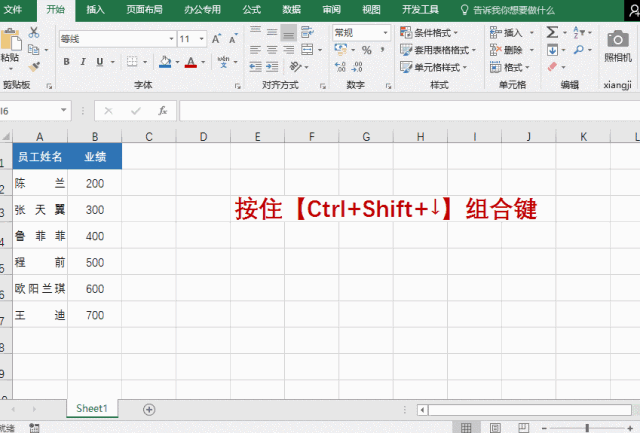640x433 pixels.
Task: Open the 套用表格格式 dropdown
Action: (x=438, y=50)
